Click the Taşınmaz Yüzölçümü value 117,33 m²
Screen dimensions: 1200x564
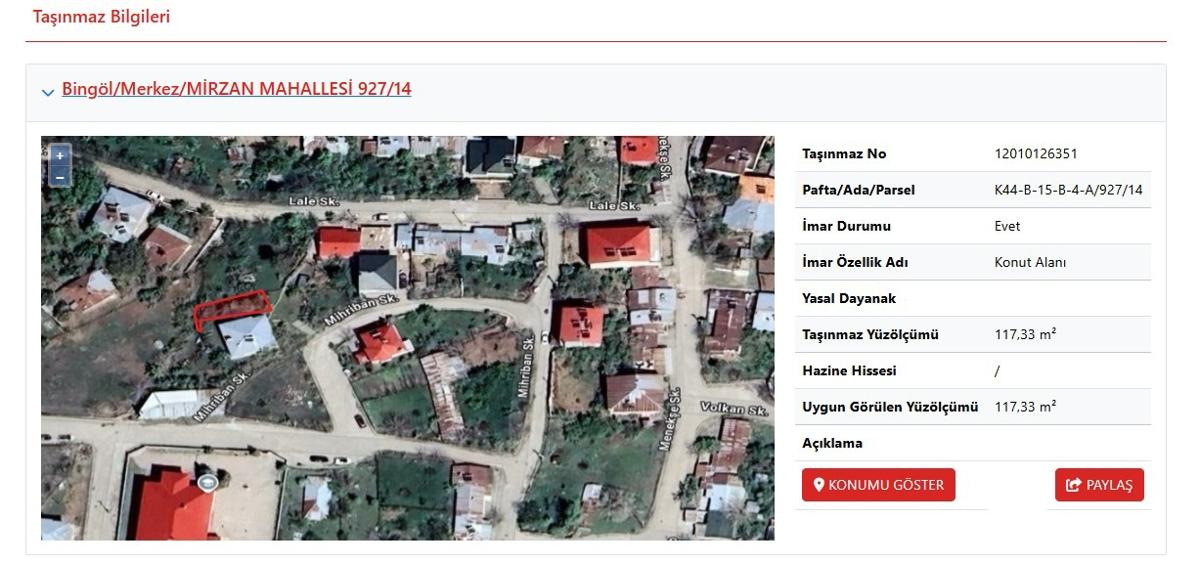click(x=1025, y=334)
